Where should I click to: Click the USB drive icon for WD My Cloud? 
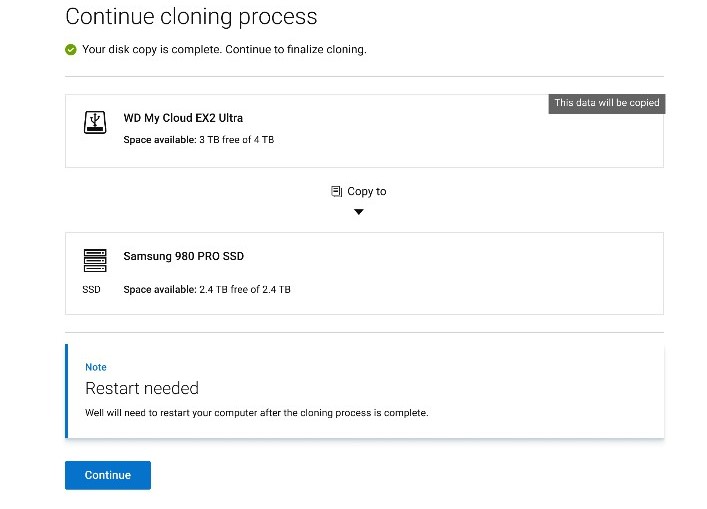point(94,123)
